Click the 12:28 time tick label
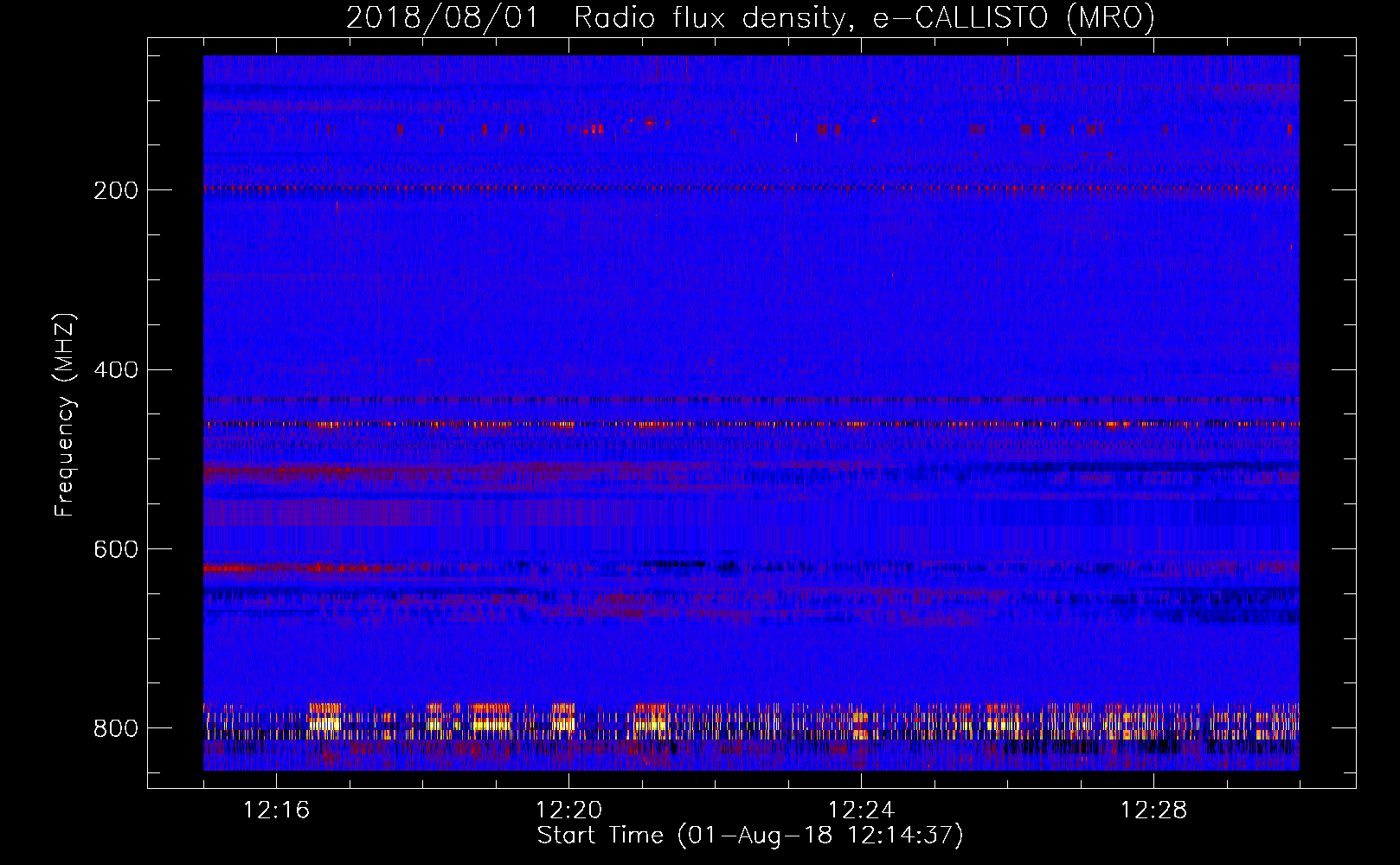The image size is (1400, 865). click(1153, 811)
